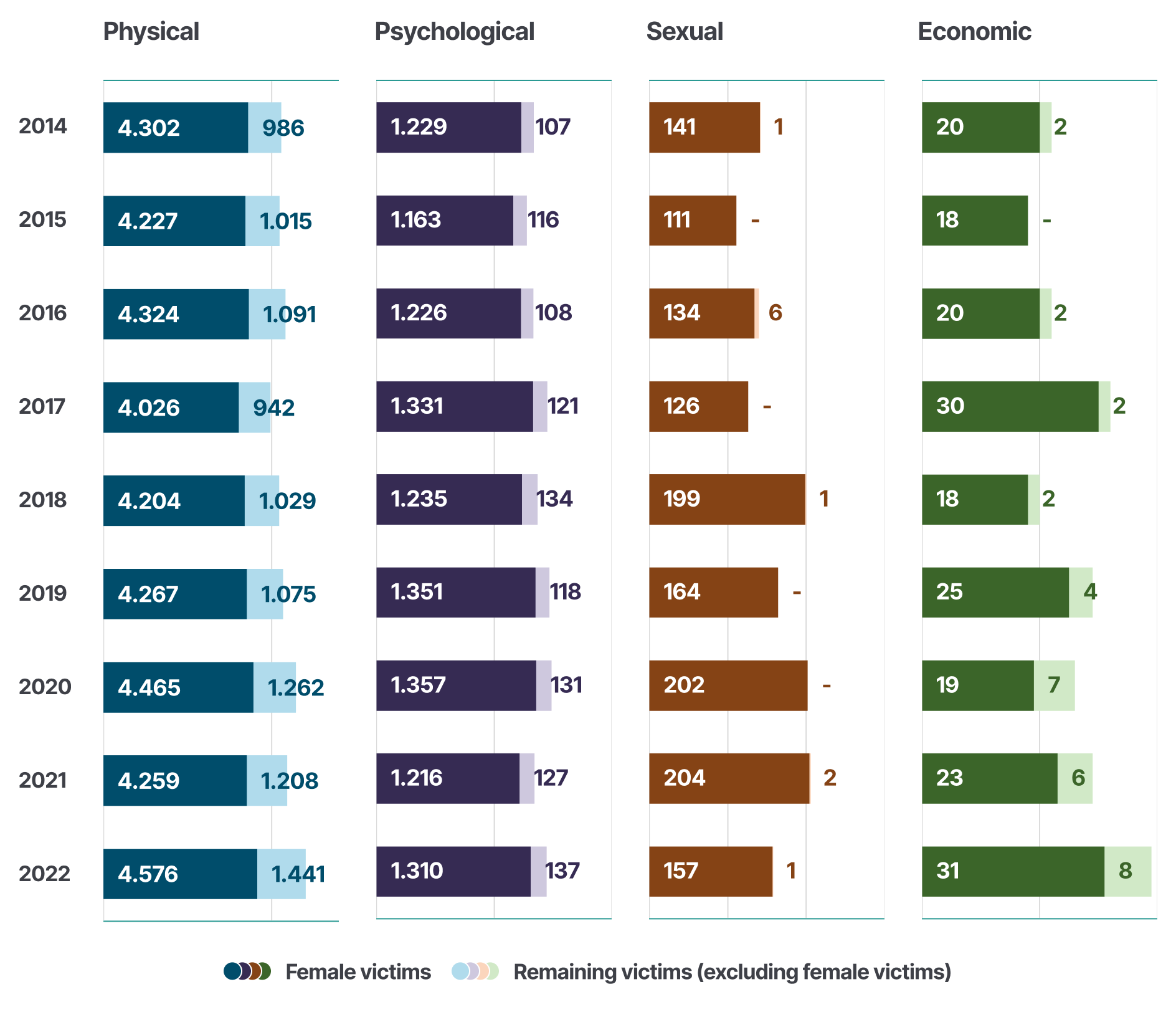Click the light green Remaining victims legend dot
Viewport: 1176px width, 1012px height.
(x=492, y=971)
